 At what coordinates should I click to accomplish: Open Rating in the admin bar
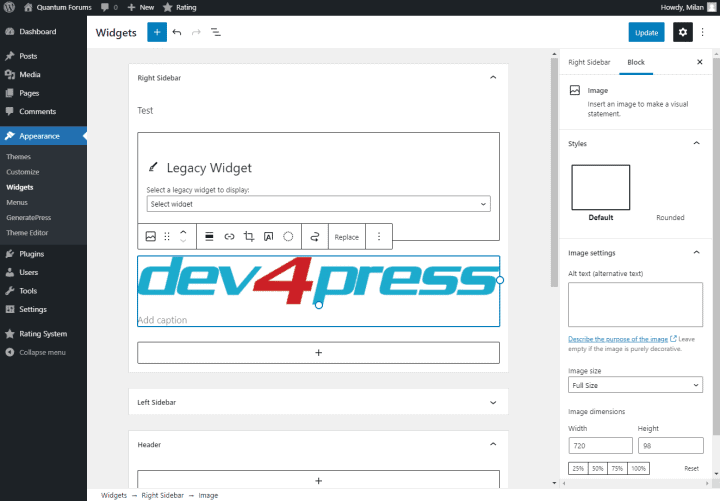[180, 7]
